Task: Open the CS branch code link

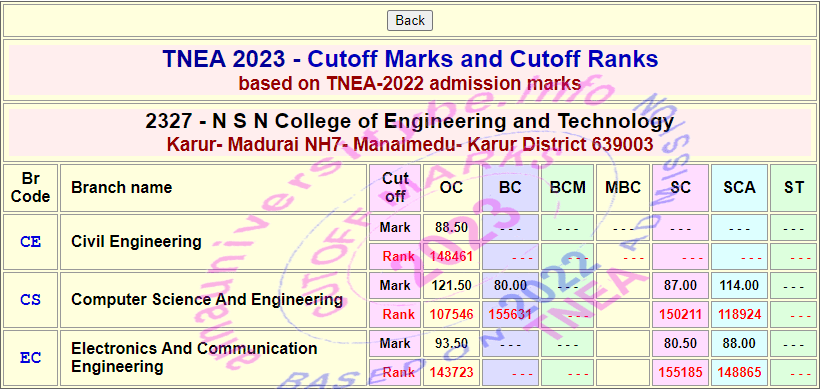Action: (x=30, y=300)
